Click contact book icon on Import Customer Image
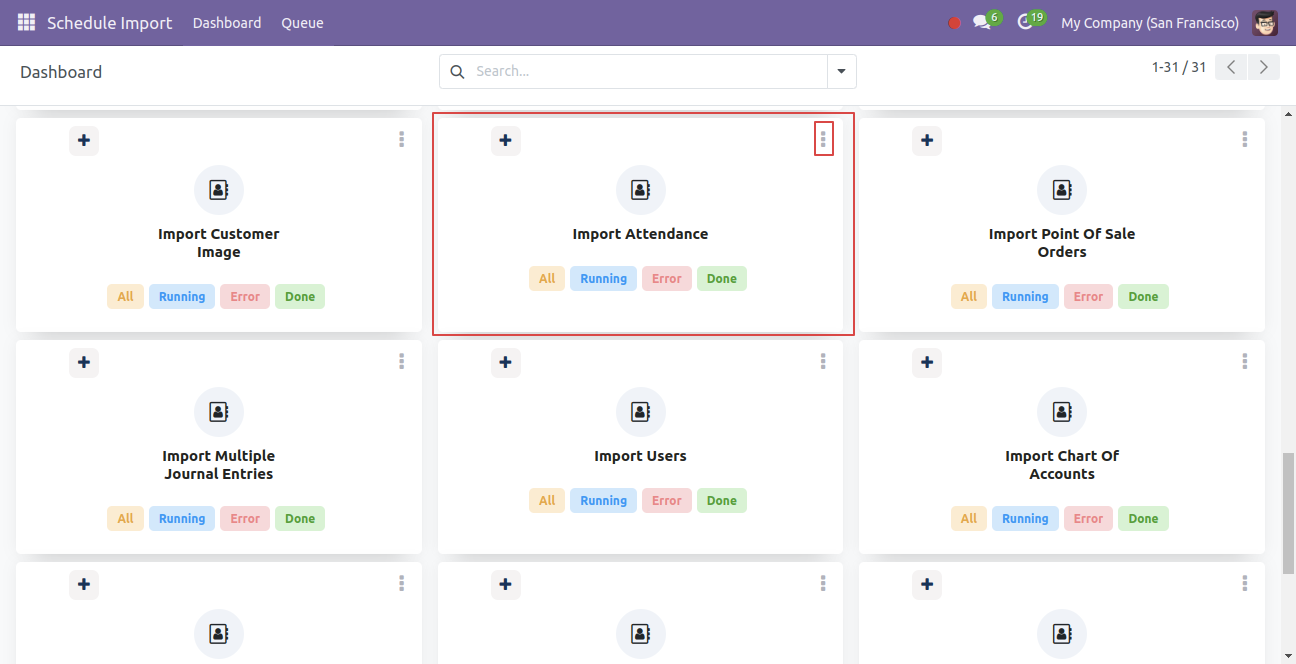This screenshot has width=1296, height=664. click(x=219, y=190)
